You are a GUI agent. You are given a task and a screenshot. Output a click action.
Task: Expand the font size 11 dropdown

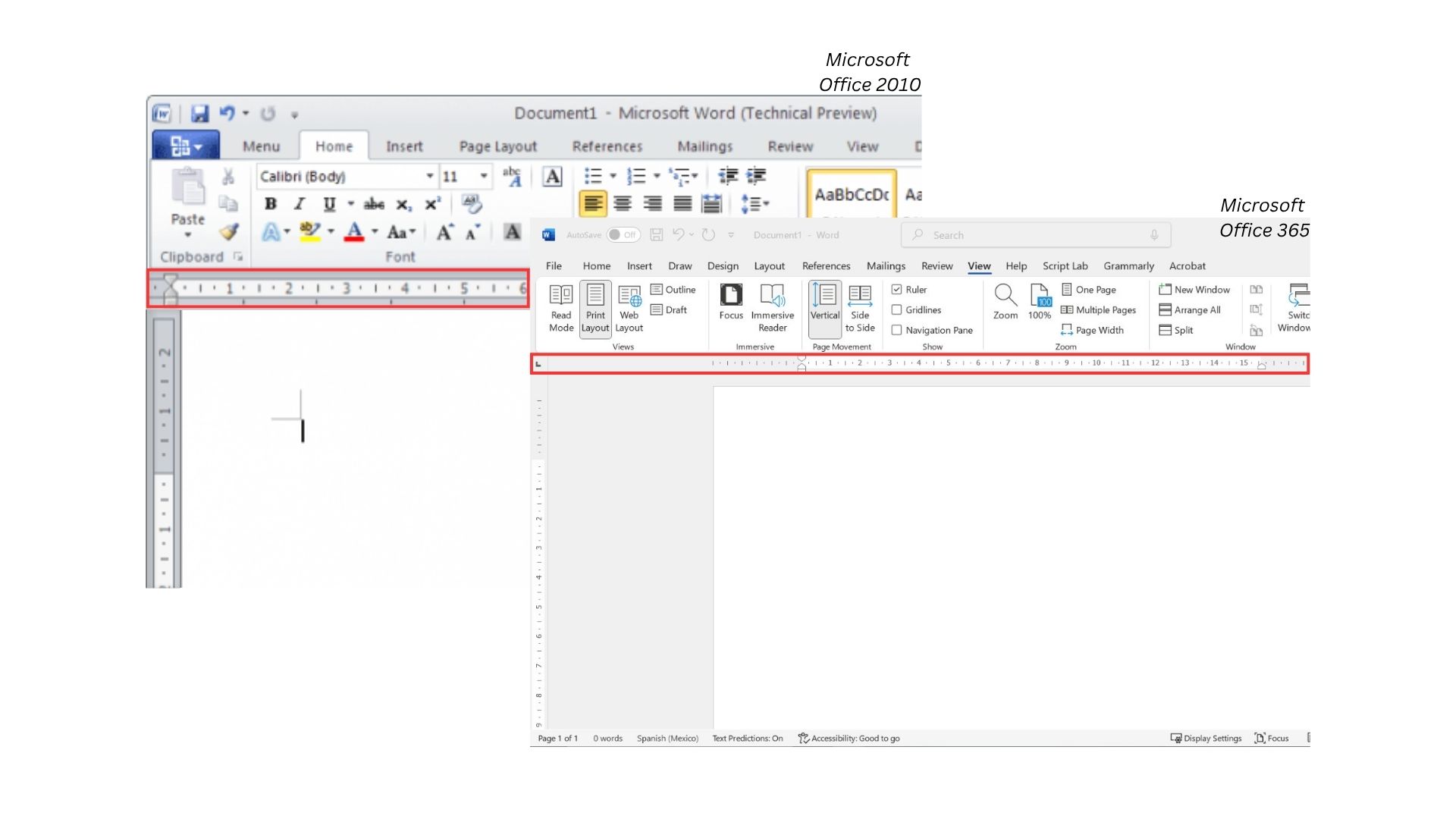(483, 177)
